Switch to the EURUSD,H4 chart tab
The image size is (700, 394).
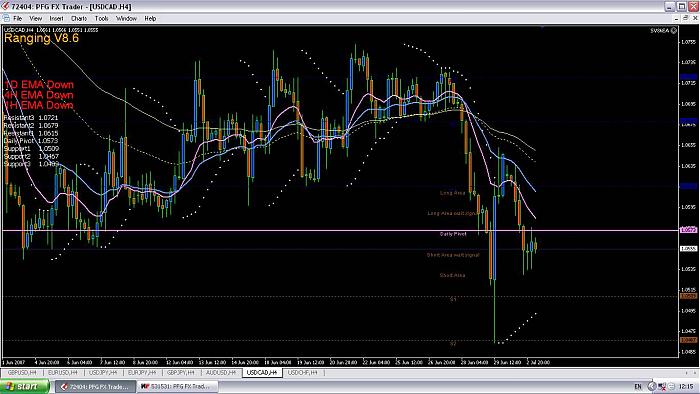(62, 372)
